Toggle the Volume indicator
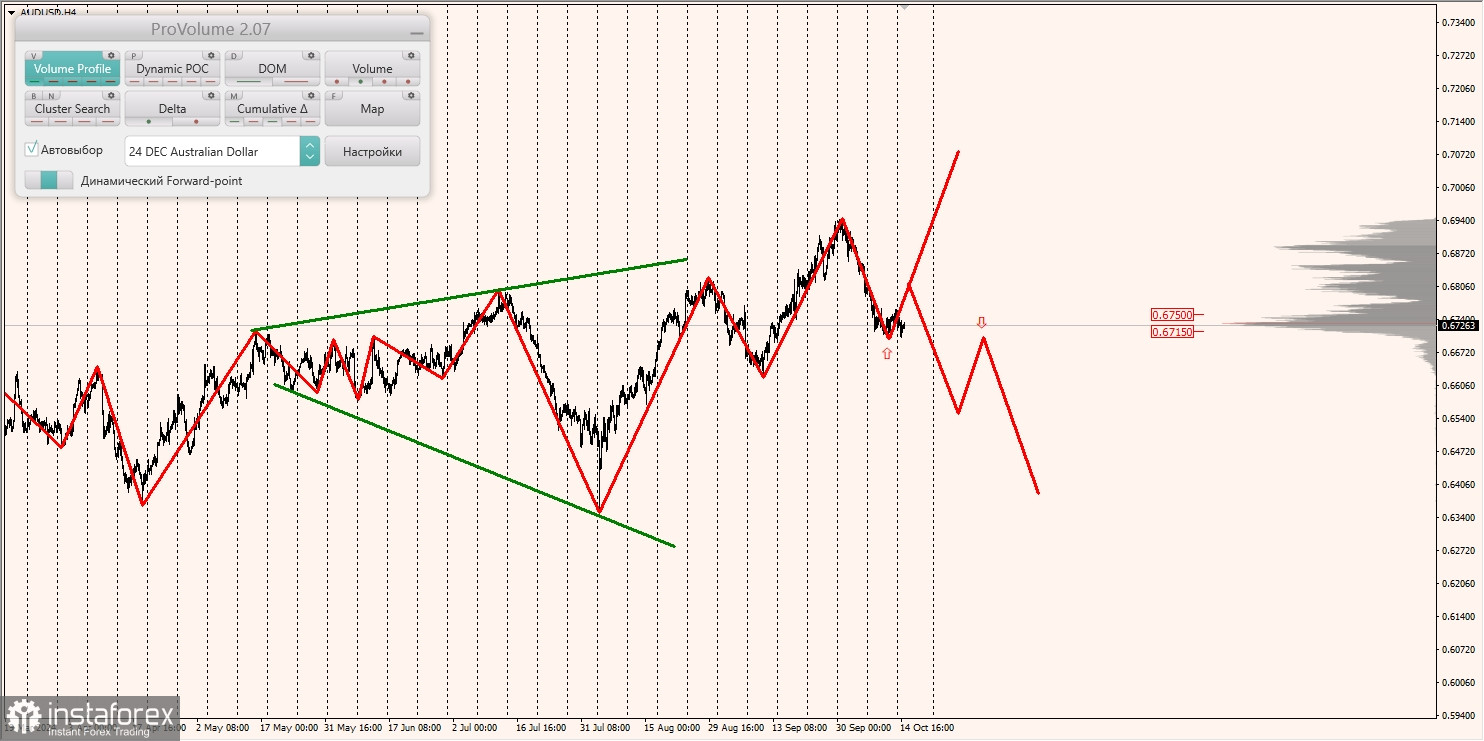The width and height of the screenshot is (1484, 741). [x=372, y=69]
